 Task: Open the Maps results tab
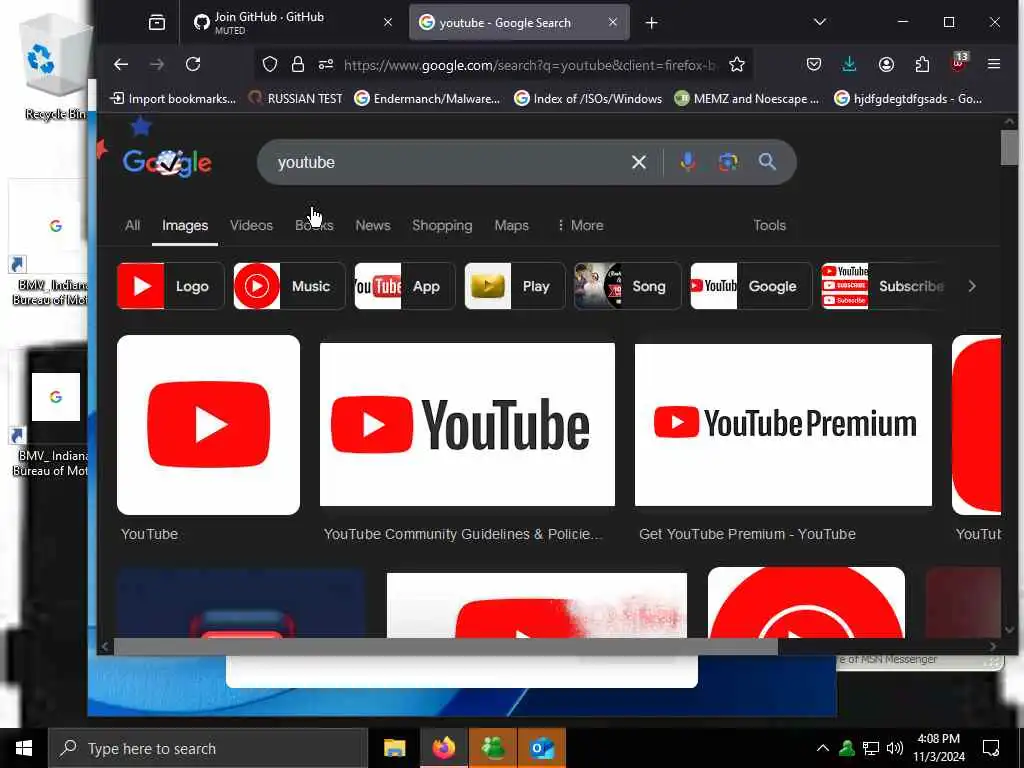click(511, 225)
